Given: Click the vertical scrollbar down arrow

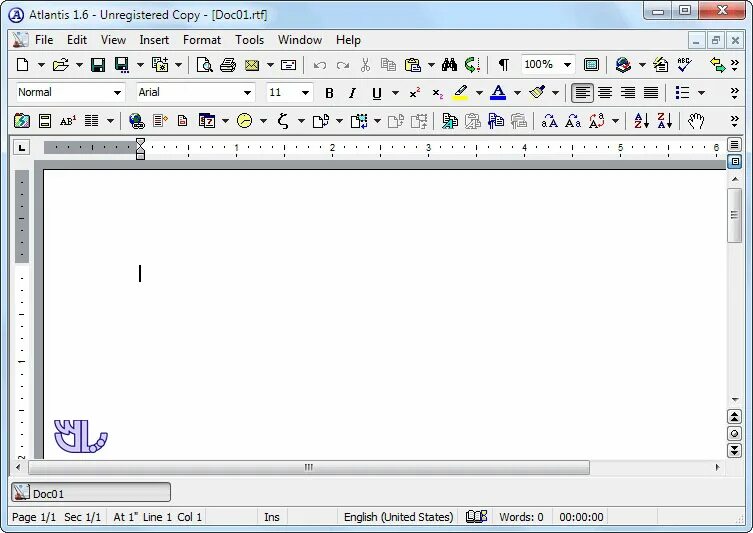Looking at the screenshot, I should (x=735, y=400).
